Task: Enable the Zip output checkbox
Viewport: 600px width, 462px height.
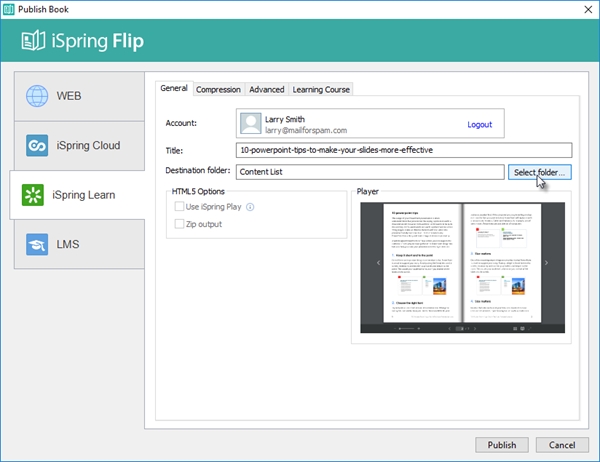Action: coord(179,224)
